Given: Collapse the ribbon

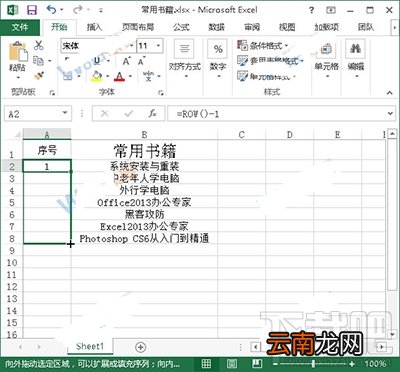Looking at the screenshot, I should (389, 93).
